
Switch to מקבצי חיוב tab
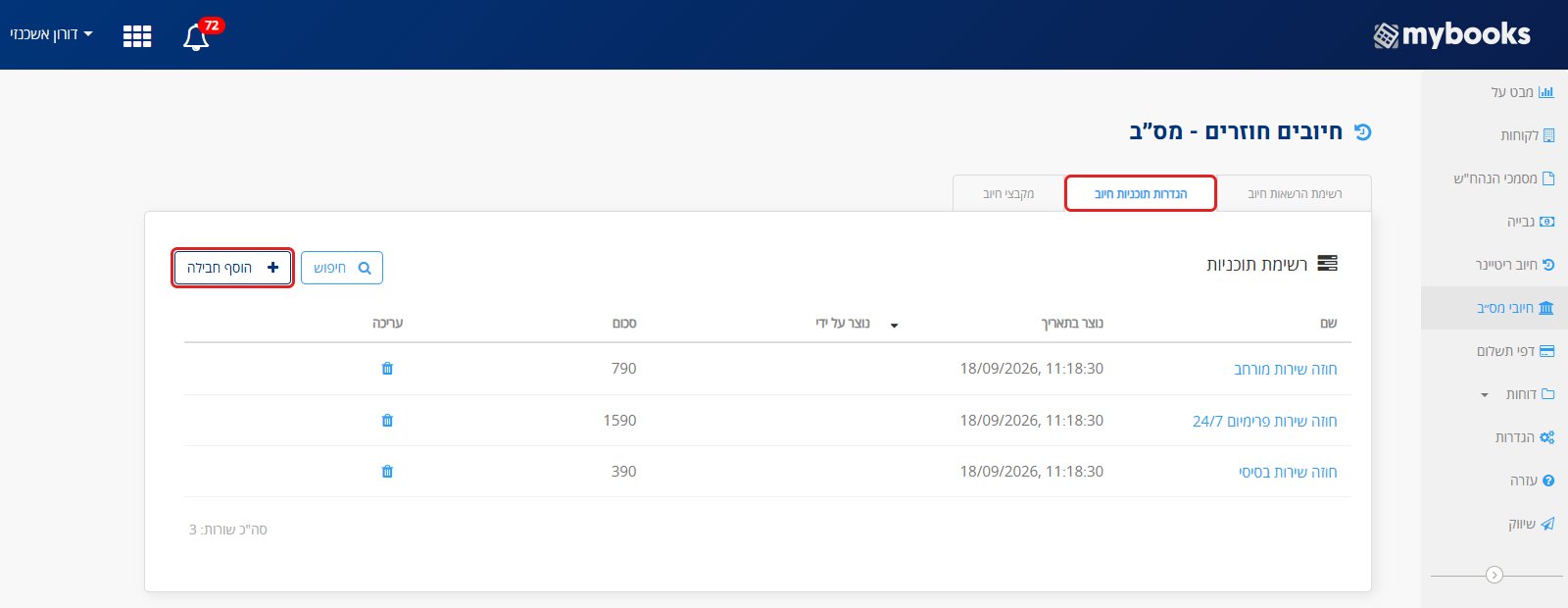(x=1008, y=194)
